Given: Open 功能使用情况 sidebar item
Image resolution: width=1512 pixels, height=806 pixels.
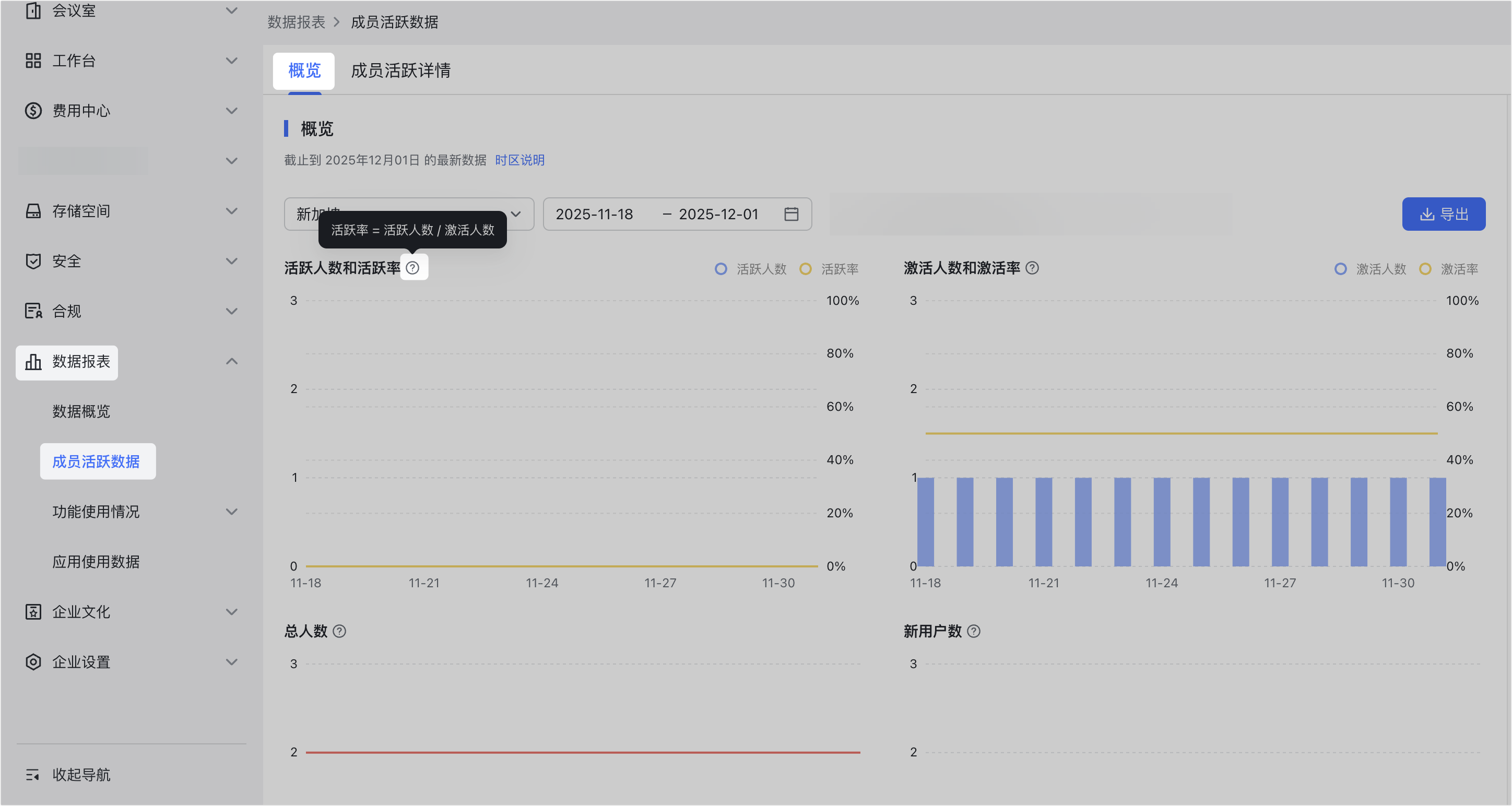Looking at the screenshot, I should tap(96, 511).
